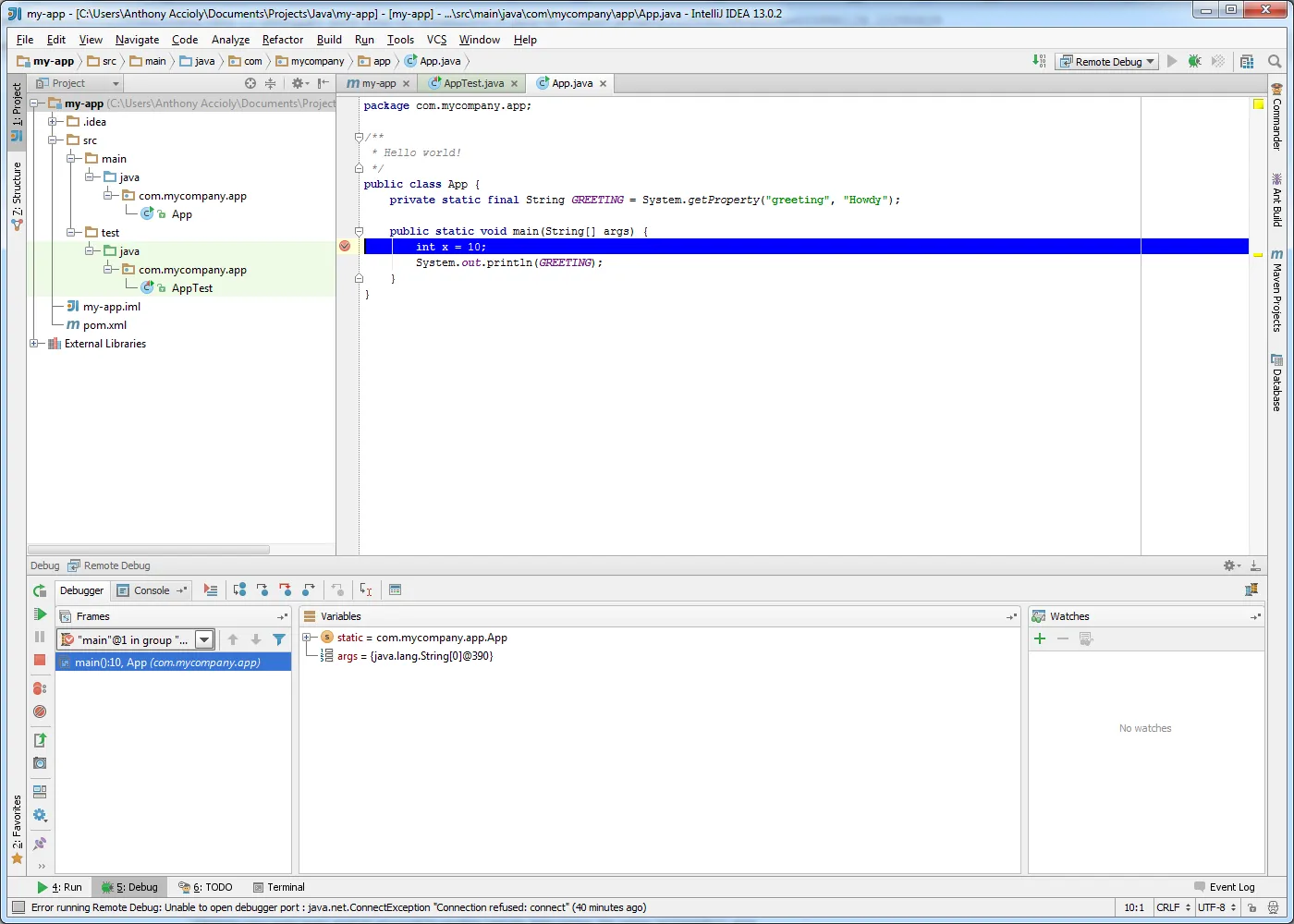This screenshot has height=924, width=1294.
Task: Open the Terminal tool window tab
Action: (x=278, y=887)
